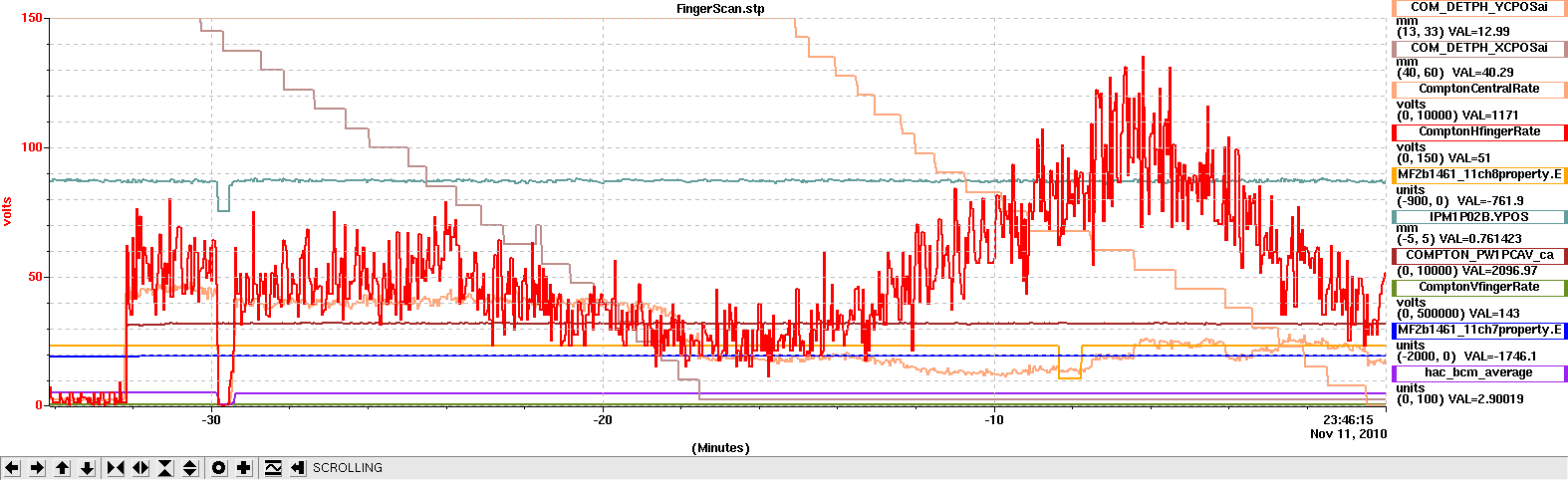Select the purple hac_bcm_average legend entry
1568x480 pixels.
pos(1479,372)
